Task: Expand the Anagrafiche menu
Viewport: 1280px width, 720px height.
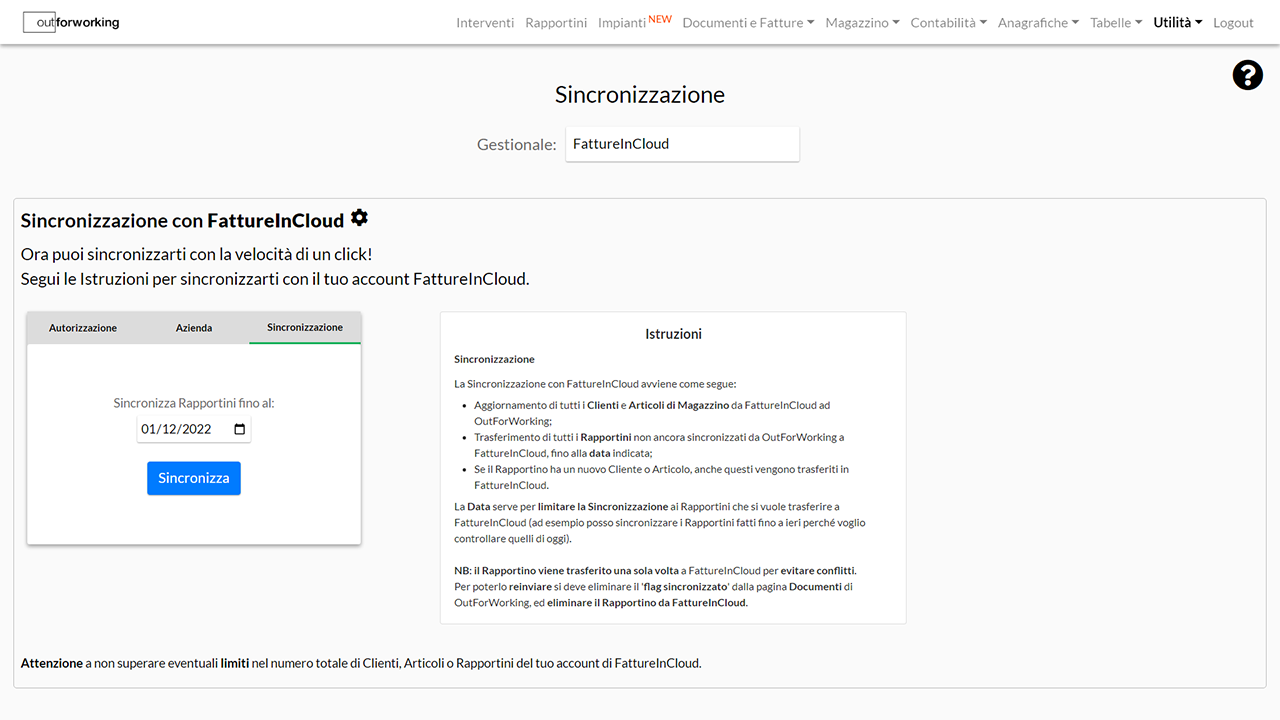Action: (x=1038, y=22)
